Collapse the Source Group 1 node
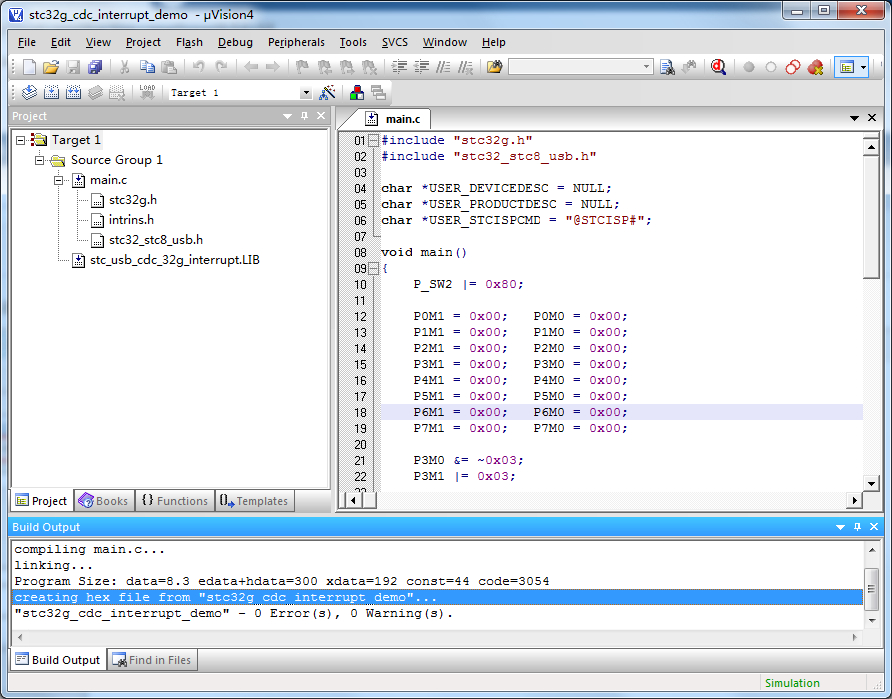 click(39, 160)
